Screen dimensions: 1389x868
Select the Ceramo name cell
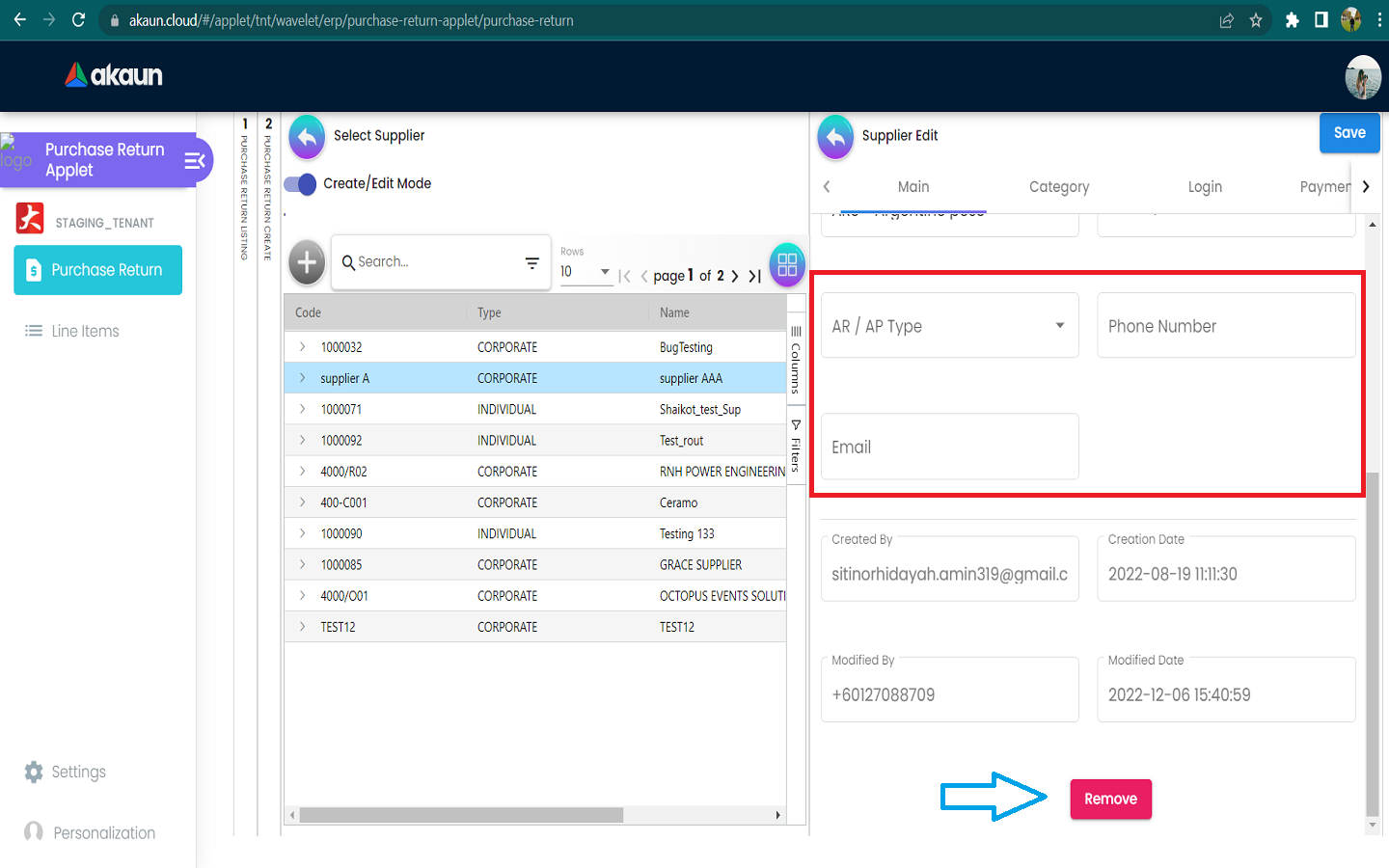(678, 502)
